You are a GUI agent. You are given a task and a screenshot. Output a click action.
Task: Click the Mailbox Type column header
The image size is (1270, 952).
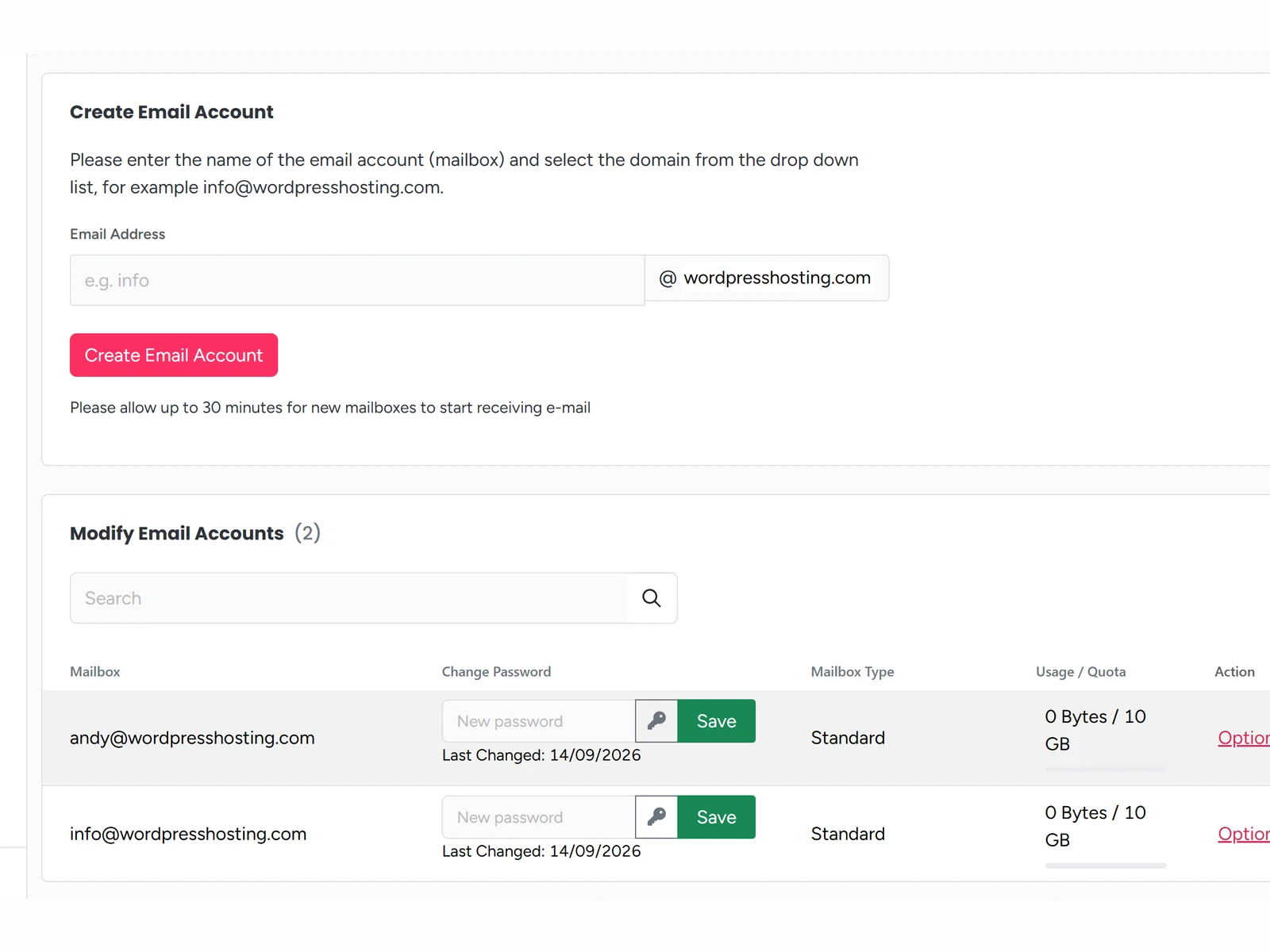pos(852,672)
